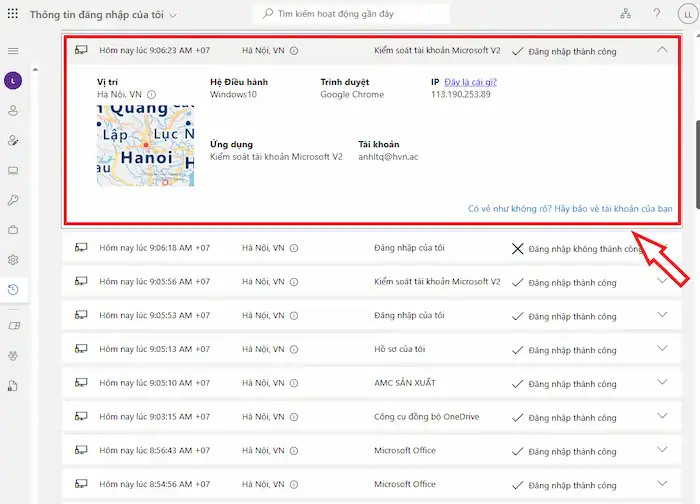The width and height of the screenshot is (700, 504).
Task: Expand the Công cụ đồng bộ OneDrive row
Action: [662, 416]
